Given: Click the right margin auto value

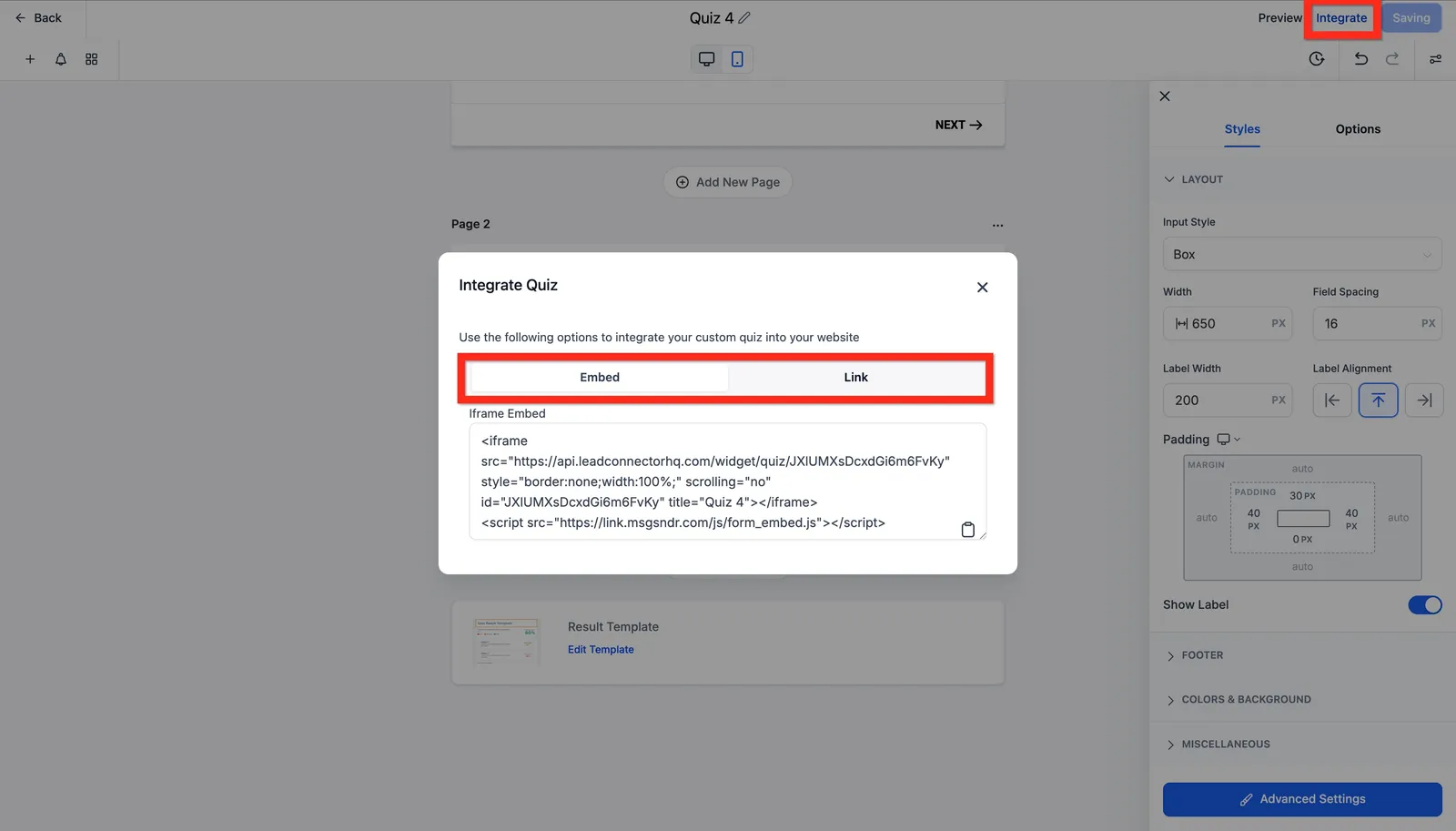Looking at the screenshot, I should coord(1398,518).
